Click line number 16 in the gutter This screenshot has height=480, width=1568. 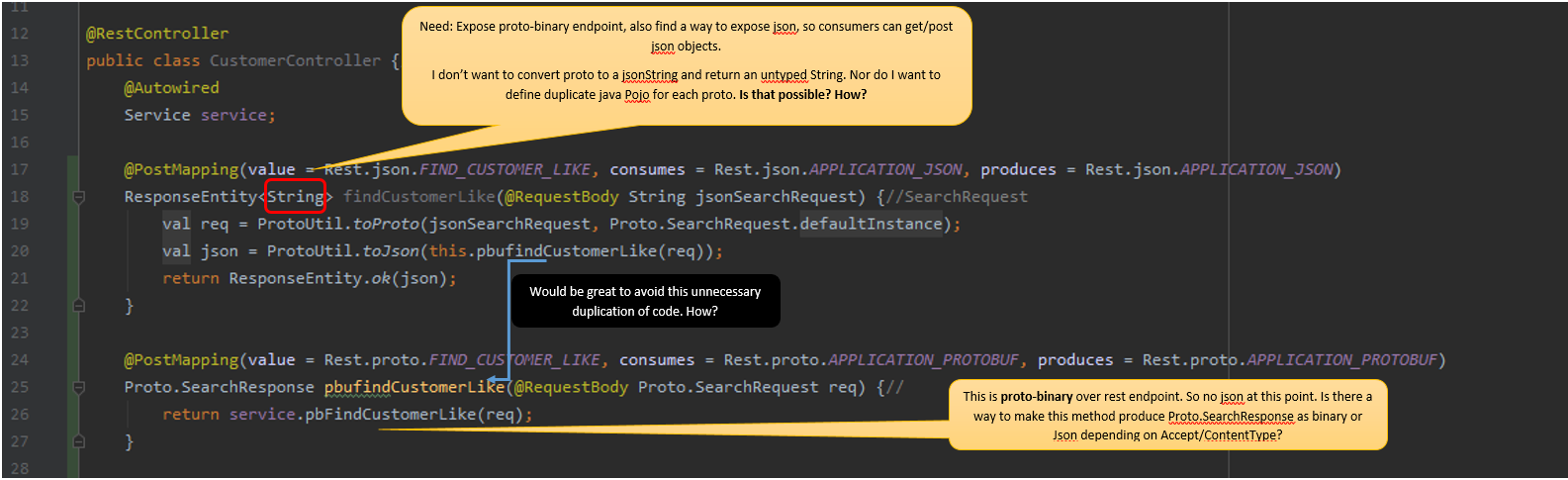point(20,143)
